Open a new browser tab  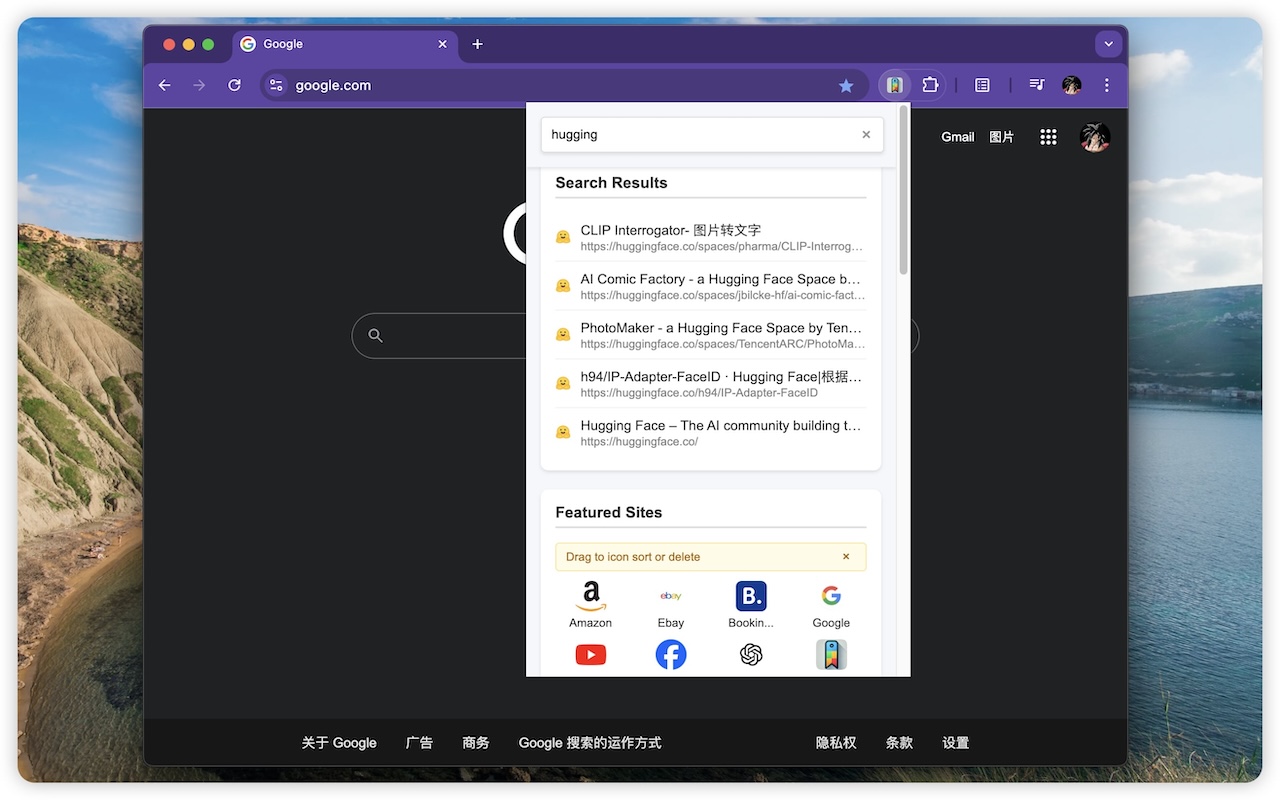[477, 44]
